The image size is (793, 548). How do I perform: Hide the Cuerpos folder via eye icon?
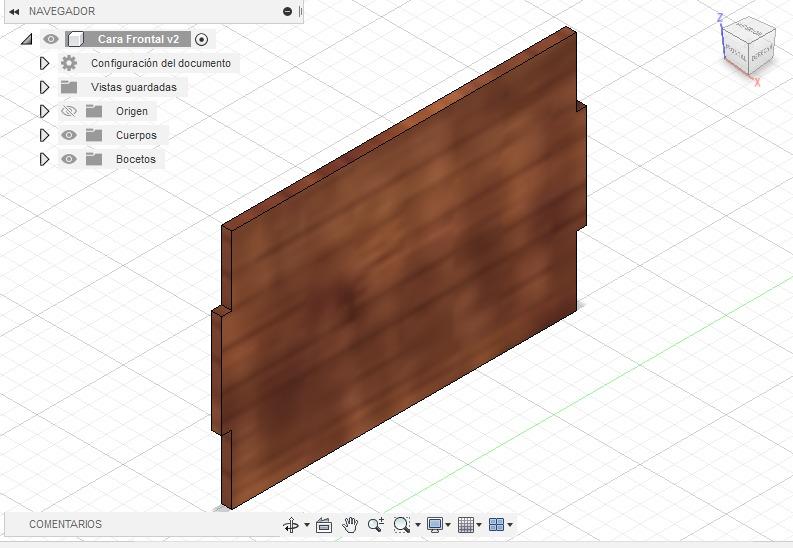[69, 135]
